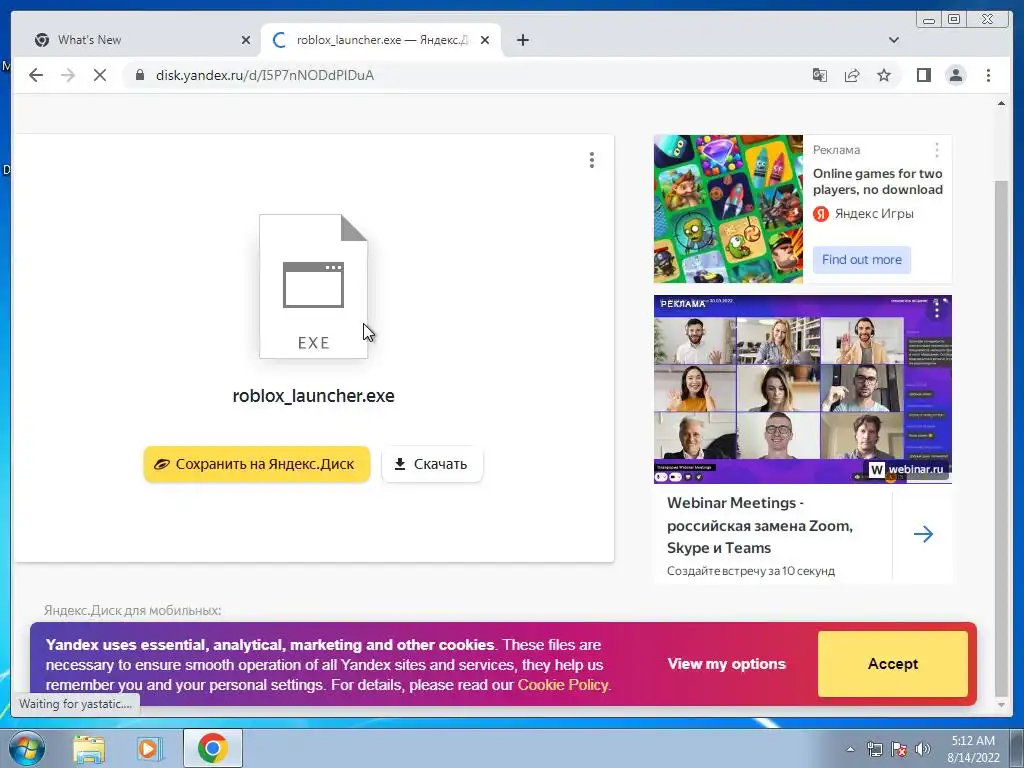Click View my options in cookie banner

726,664
